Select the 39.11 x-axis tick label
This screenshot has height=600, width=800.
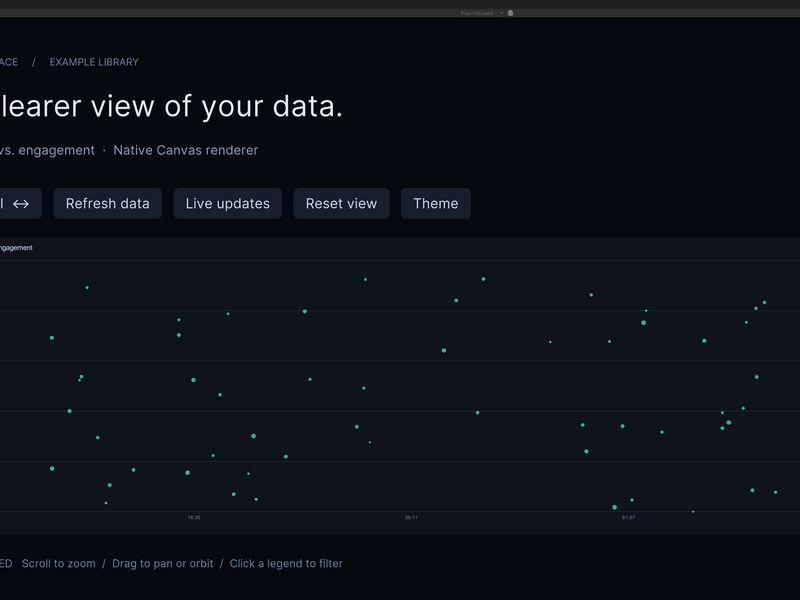411,517
